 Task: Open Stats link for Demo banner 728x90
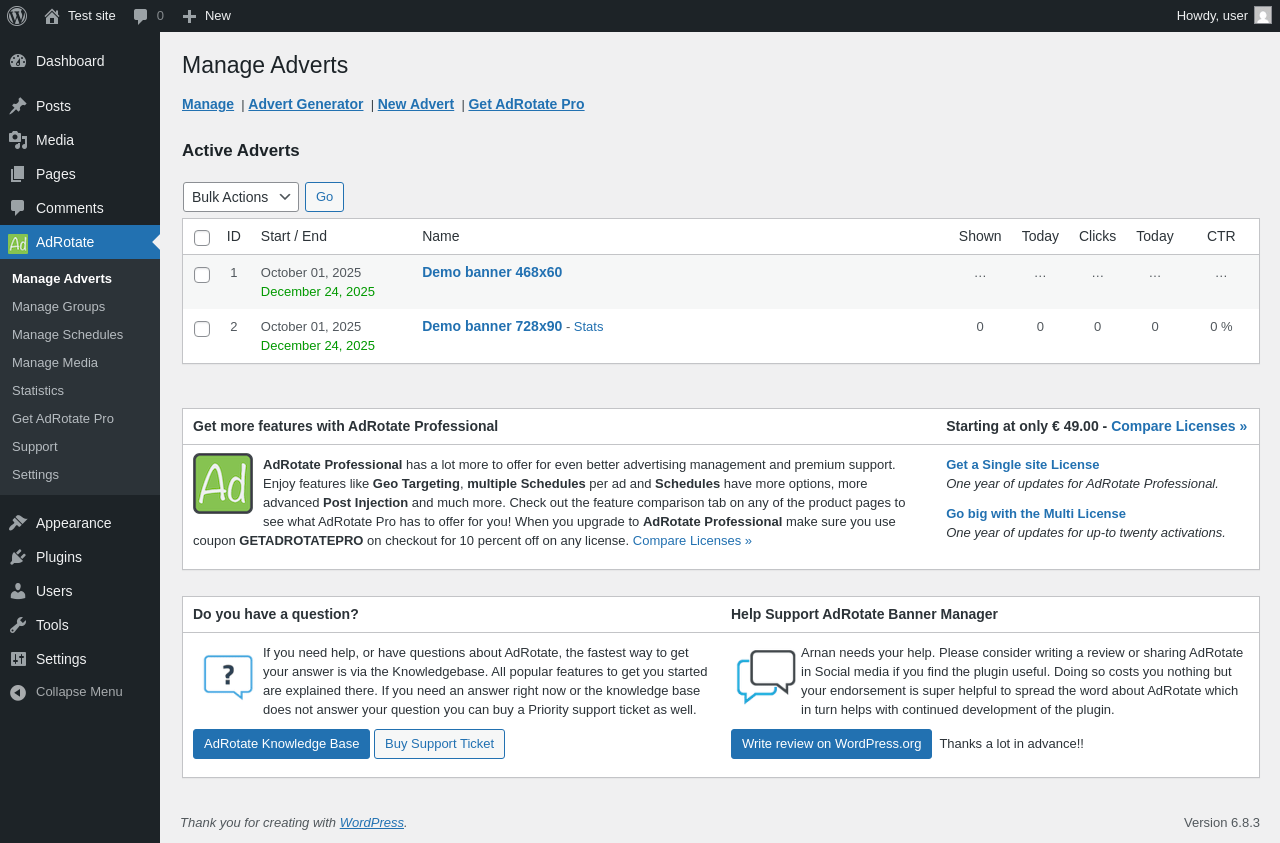588,327
